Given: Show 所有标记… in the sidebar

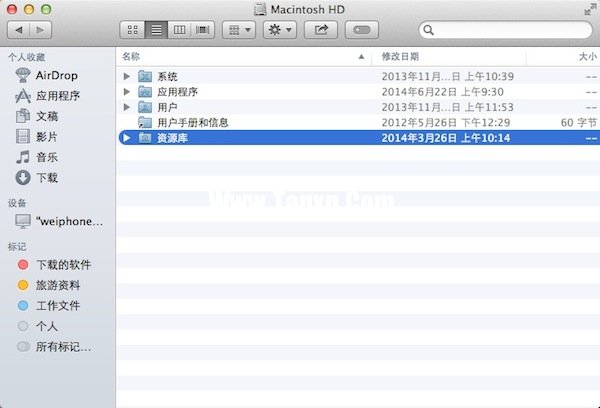Looking at the screenshot, I should (54, 347).
